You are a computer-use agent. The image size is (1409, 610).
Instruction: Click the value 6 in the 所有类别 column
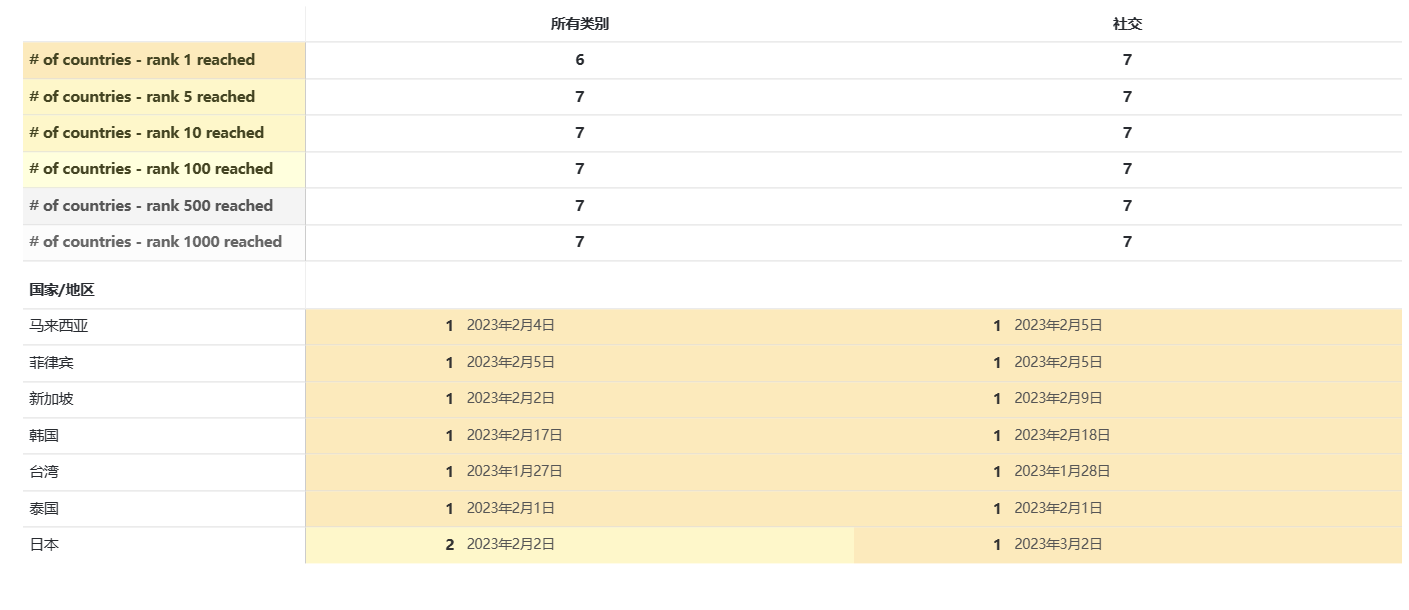click(x=579, y=60)
